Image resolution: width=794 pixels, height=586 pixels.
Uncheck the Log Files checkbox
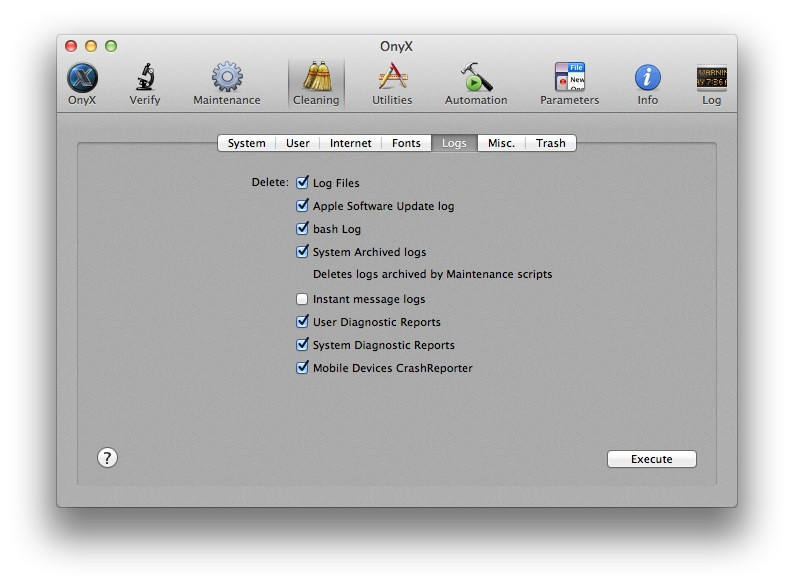coord(302,182)
